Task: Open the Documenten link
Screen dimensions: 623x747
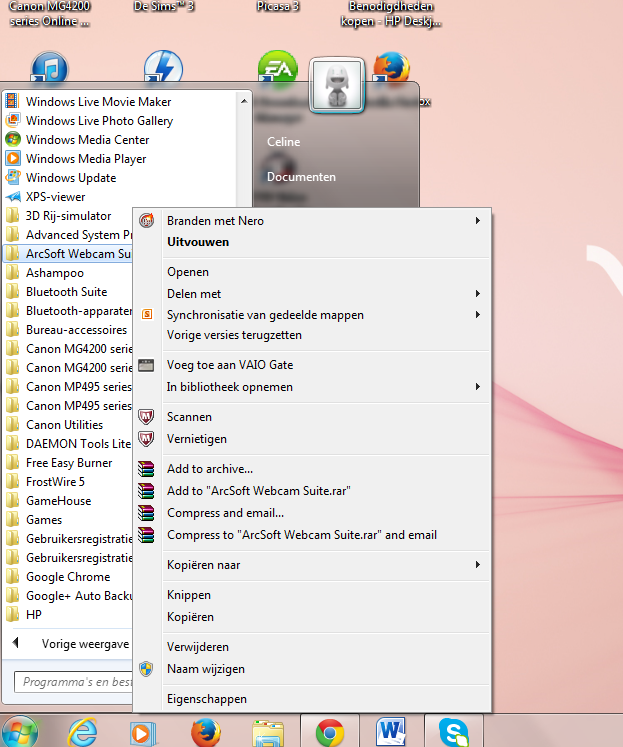Action: point(301,177)
